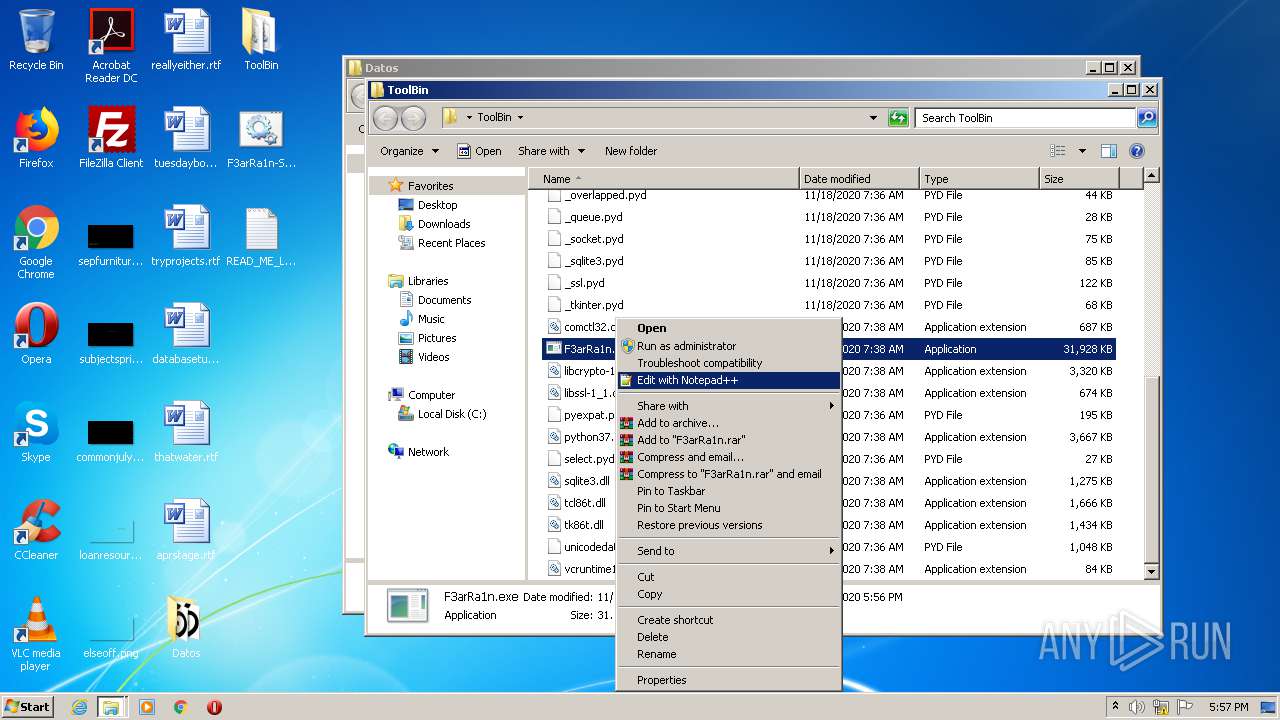
Task: Choose Cut from the context menu
Action: 728,577
